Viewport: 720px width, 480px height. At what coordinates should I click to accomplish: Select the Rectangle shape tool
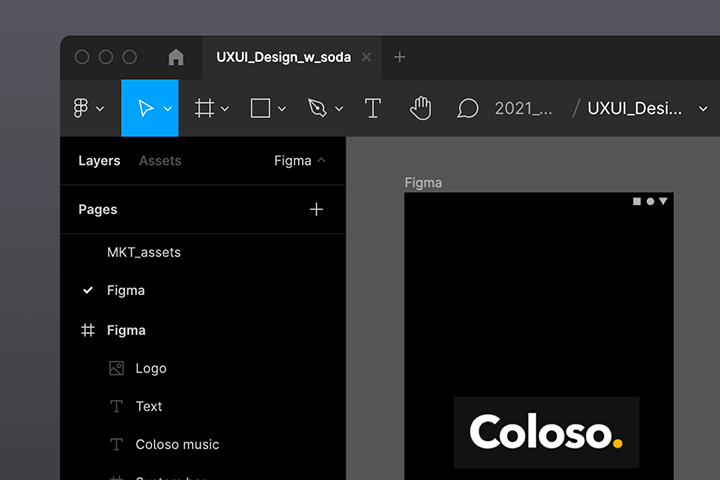tap(260, 108)
